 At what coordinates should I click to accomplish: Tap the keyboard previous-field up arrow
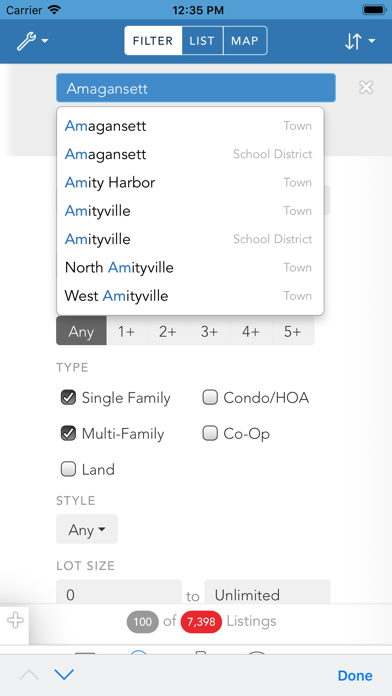pos(29,675)
